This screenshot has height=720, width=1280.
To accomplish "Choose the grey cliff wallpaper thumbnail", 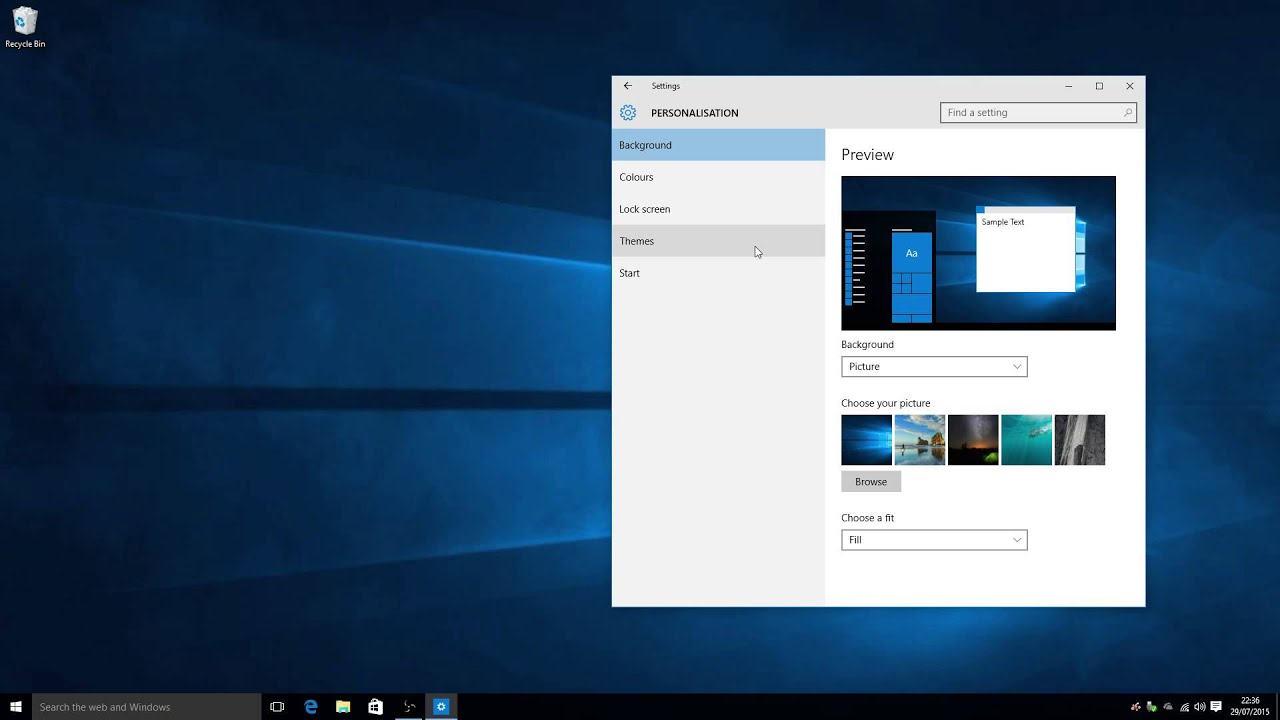I will (1080, 440).
